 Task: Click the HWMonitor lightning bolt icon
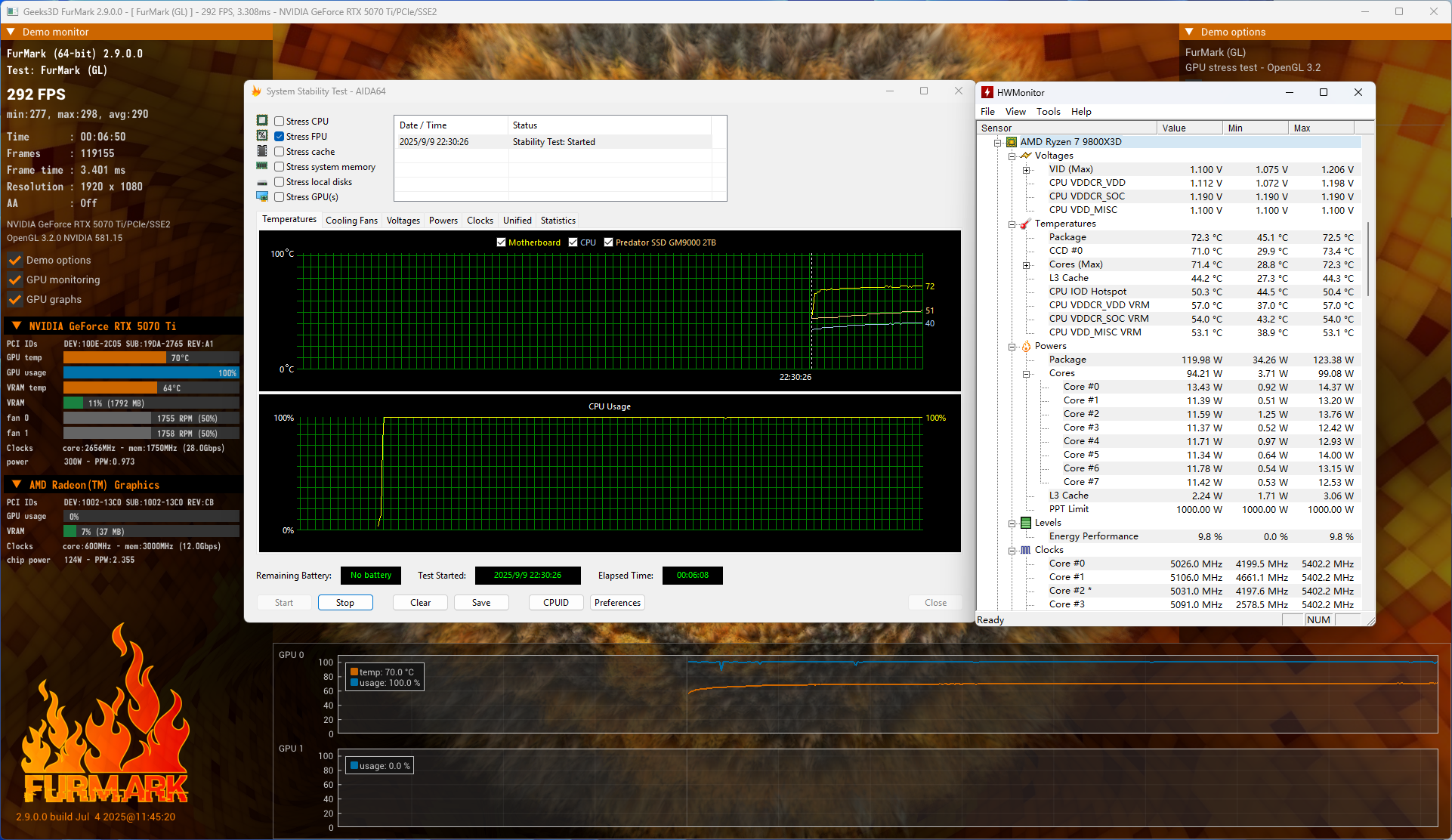987,92
